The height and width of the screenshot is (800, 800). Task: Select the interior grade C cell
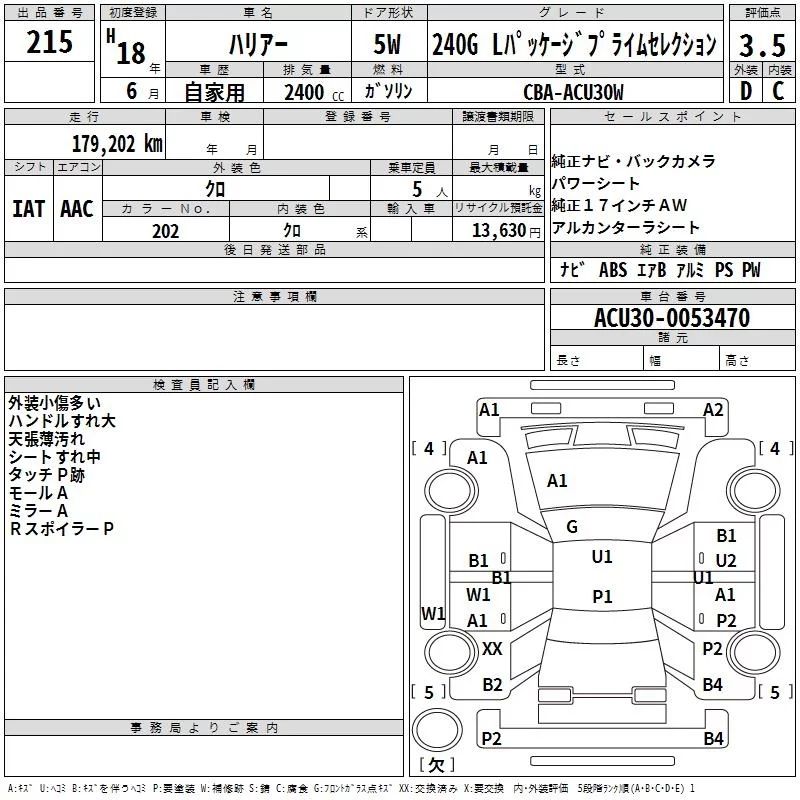(777, 91)
